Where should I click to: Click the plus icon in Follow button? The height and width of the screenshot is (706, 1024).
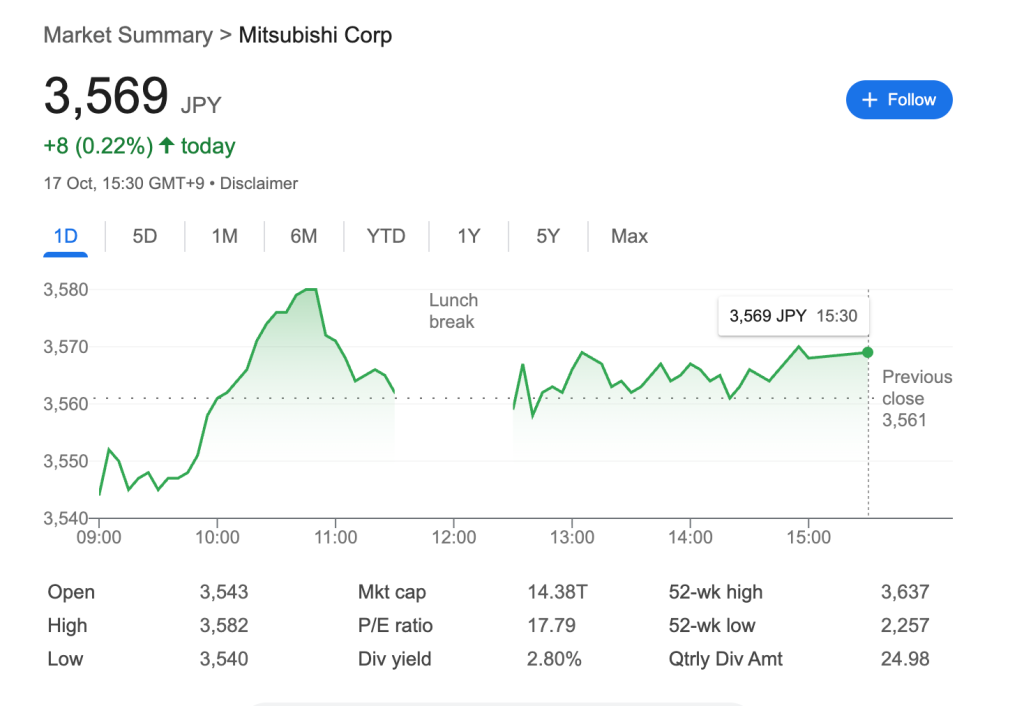pyautogui.click(x=869, y=100)
